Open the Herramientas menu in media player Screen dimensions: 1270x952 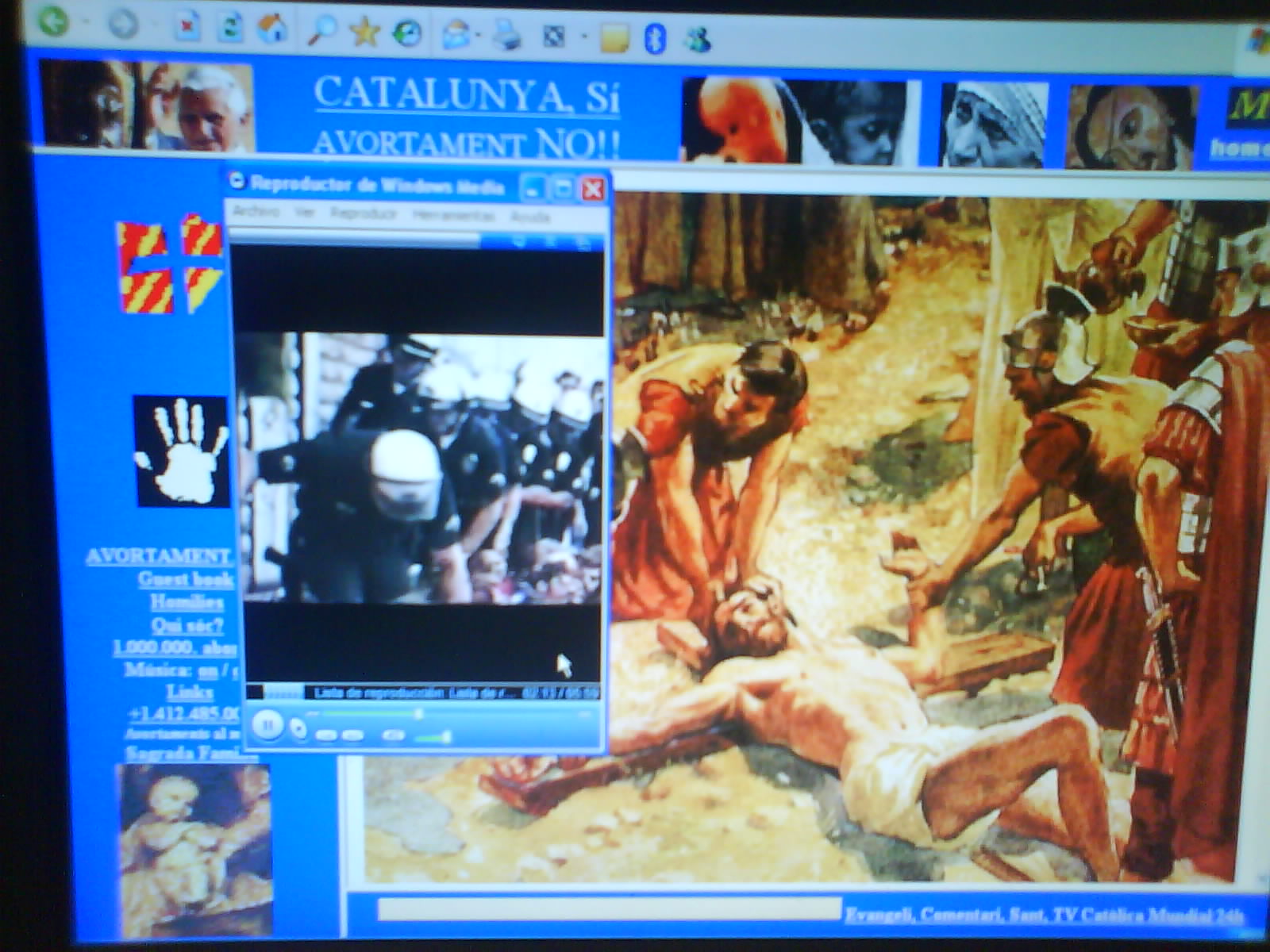(x=453, y=215)
